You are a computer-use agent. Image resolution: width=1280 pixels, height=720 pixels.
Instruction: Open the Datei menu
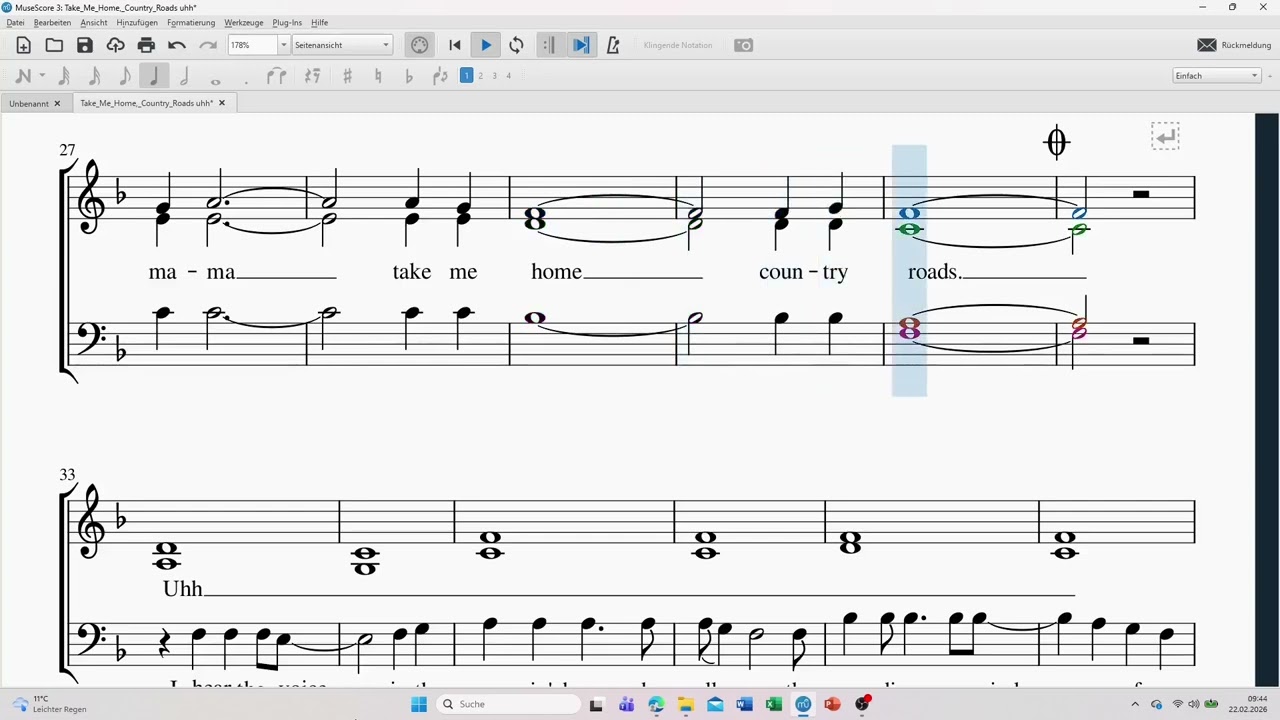[x=15, y=22]
